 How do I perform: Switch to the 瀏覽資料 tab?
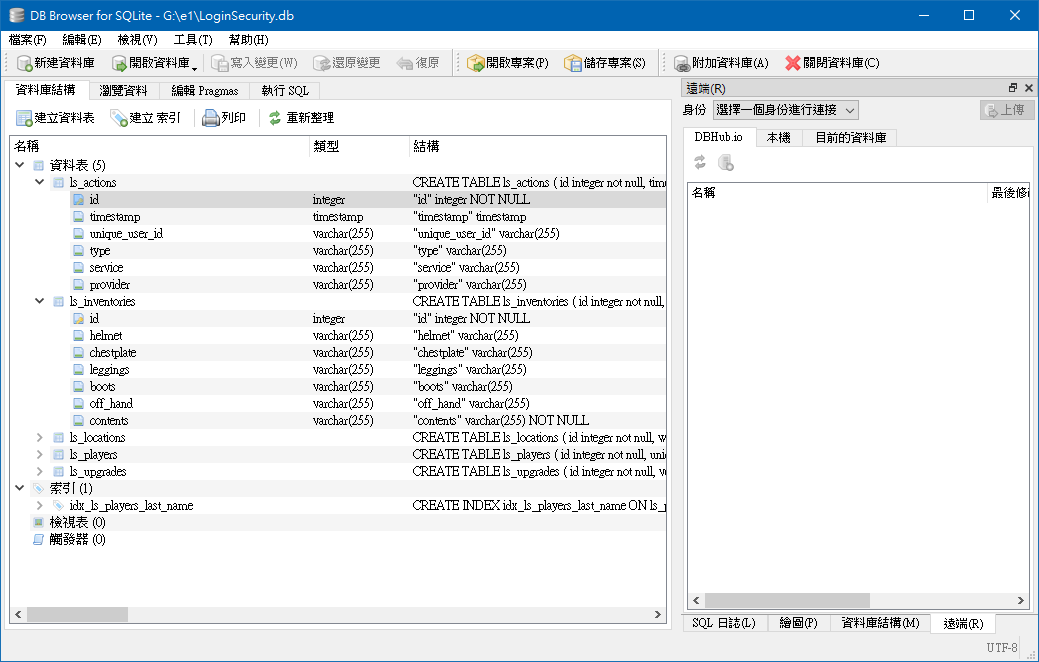pos(123,91)
